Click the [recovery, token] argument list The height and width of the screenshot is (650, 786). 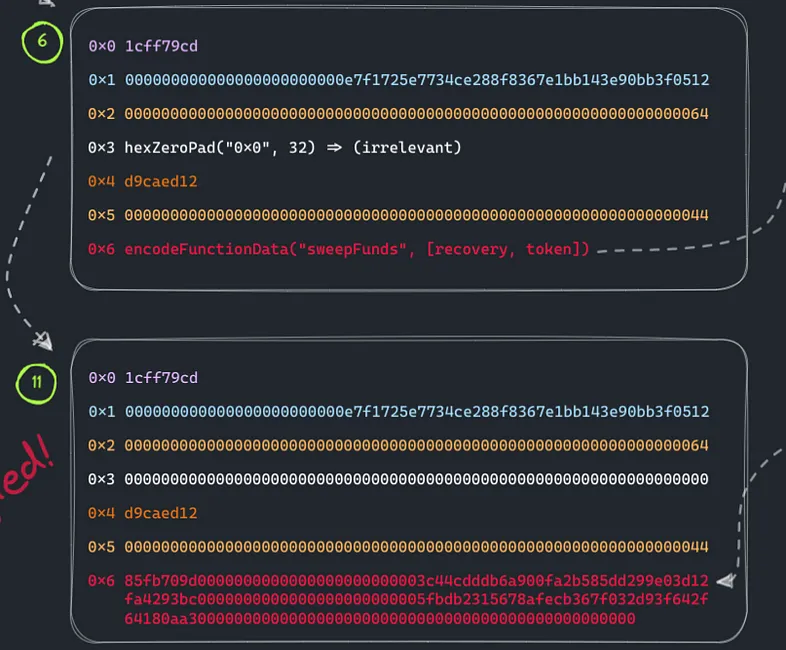508,249
